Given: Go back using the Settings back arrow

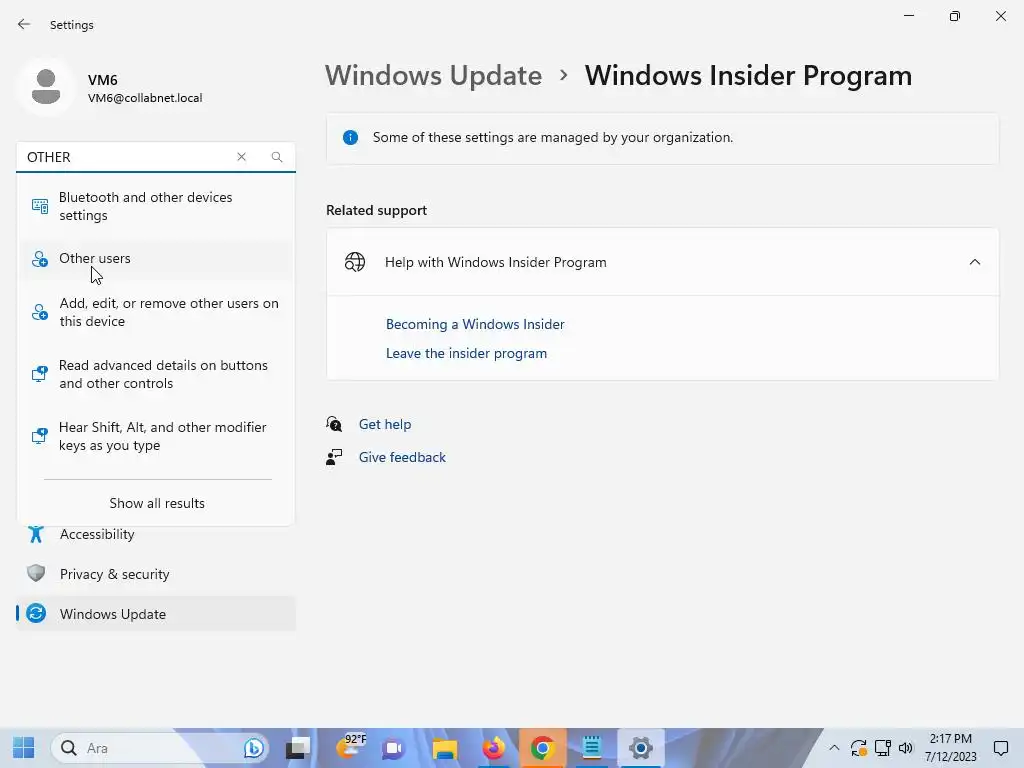Looking at the screenshot, I should click(x=24, y=24).
